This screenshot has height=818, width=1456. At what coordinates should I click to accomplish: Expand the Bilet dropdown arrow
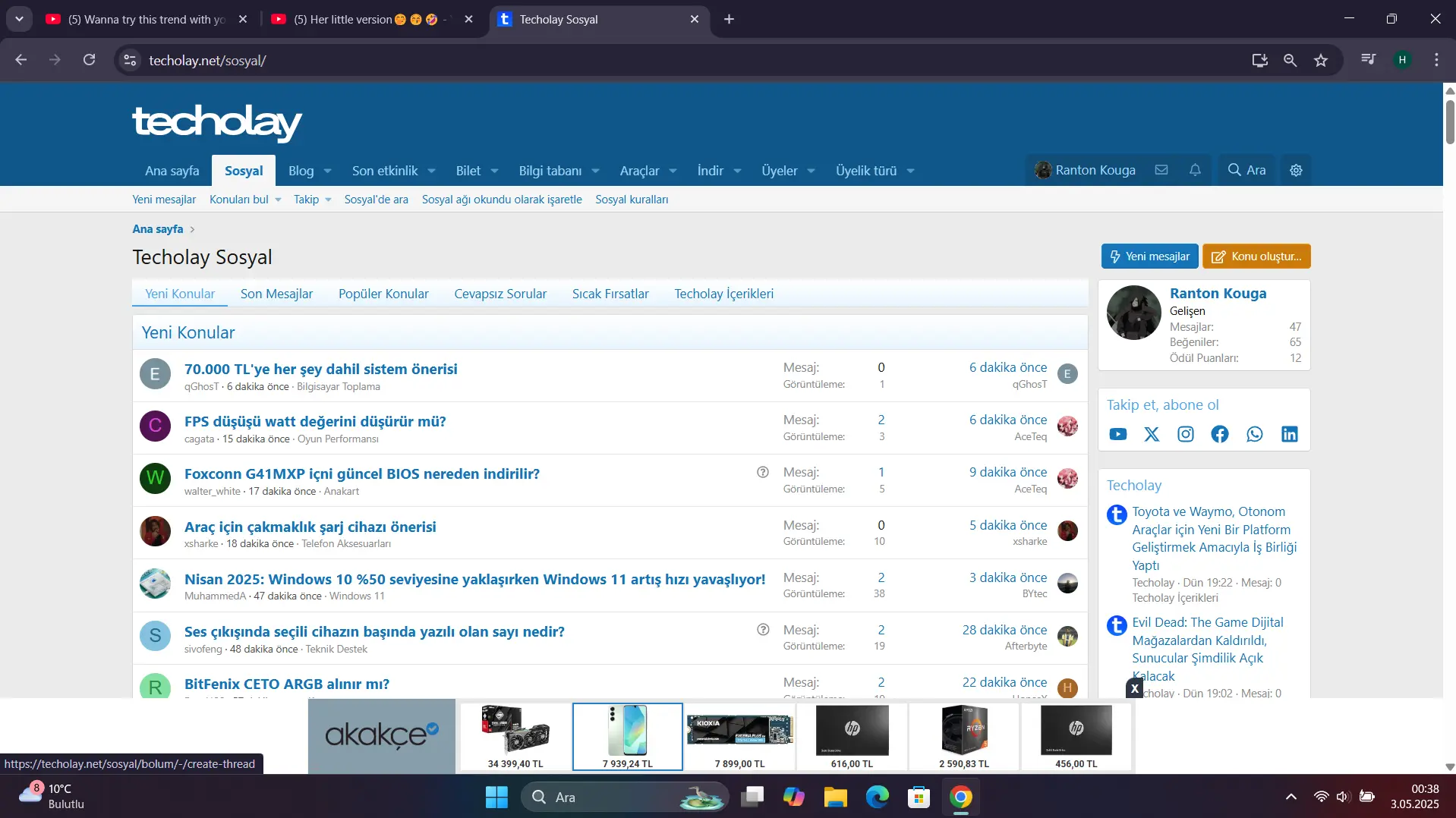494,171
